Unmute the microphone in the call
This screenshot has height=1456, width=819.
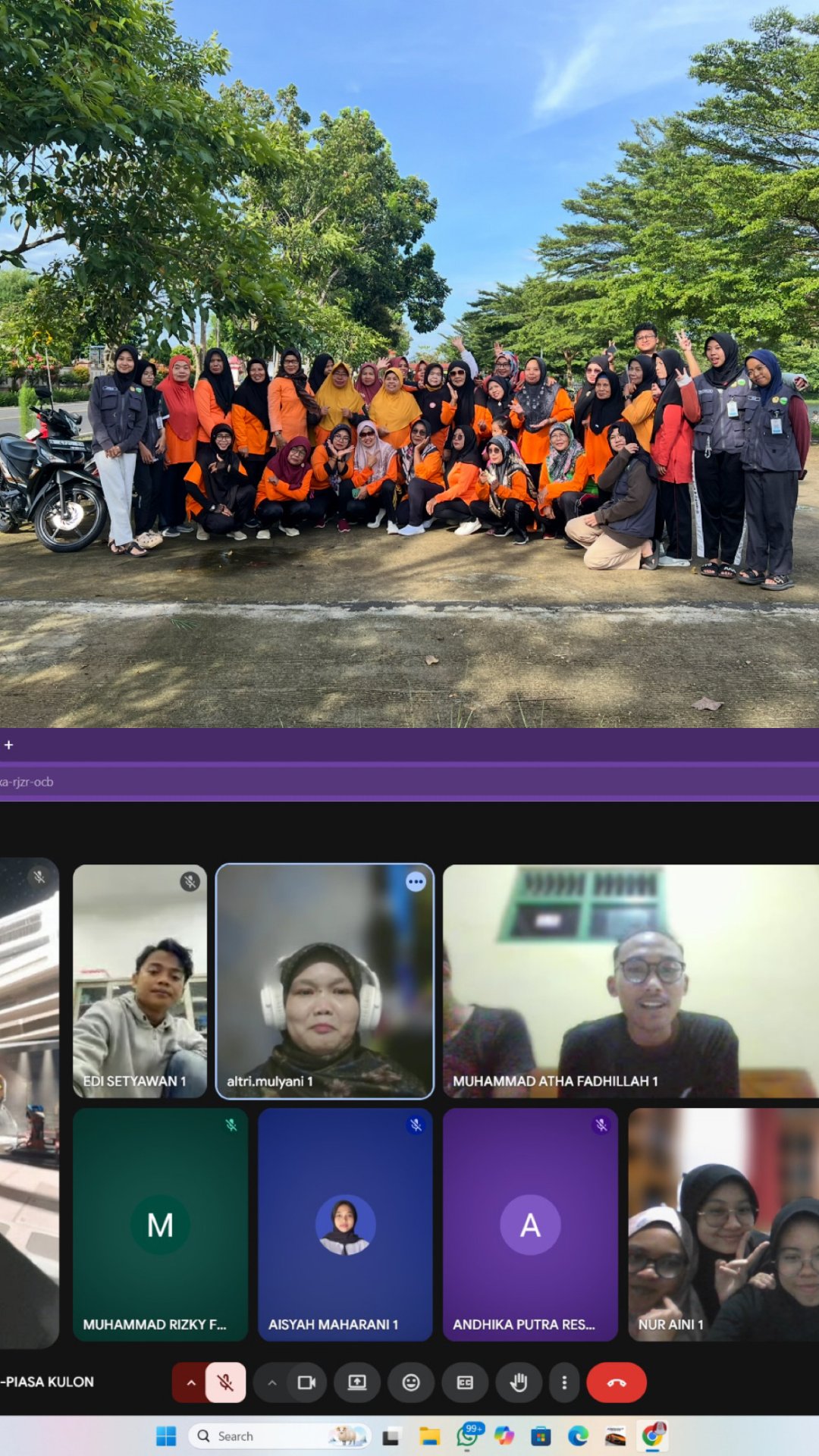[x=225, y=1382]
